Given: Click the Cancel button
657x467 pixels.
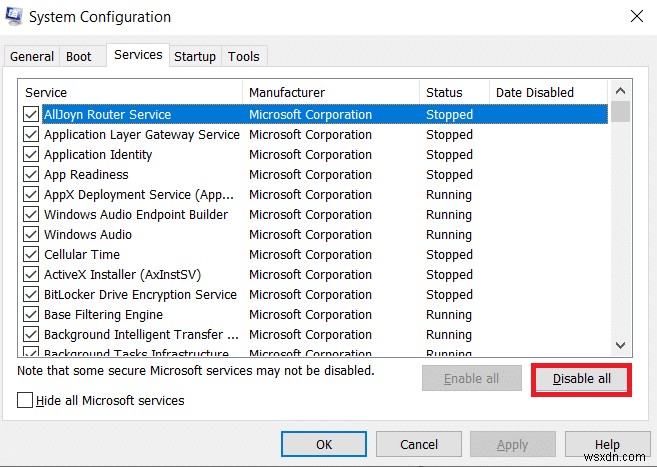Looking at the screenshot, I should point(418,444).
